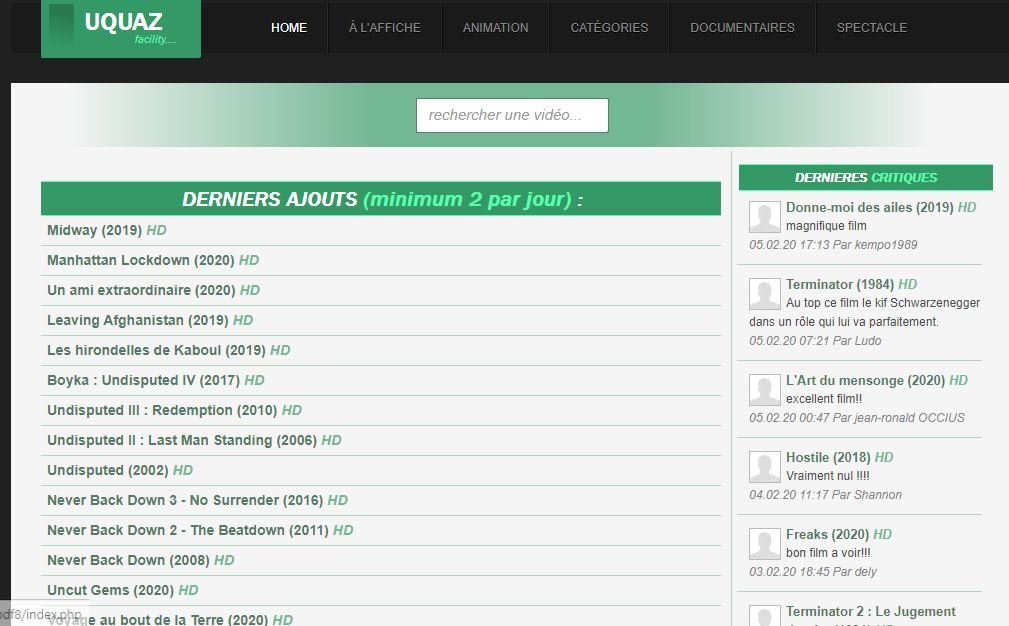1009x626 pixels.
Task: Click avatar beside L'Art du mensonge review
Action: [x=764, y=389]
